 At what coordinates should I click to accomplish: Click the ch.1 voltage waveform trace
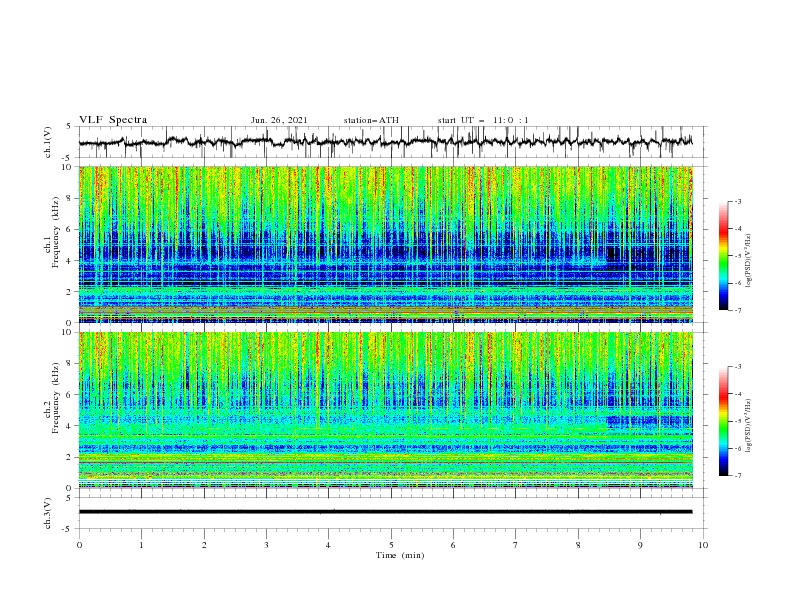coord(385,142)
